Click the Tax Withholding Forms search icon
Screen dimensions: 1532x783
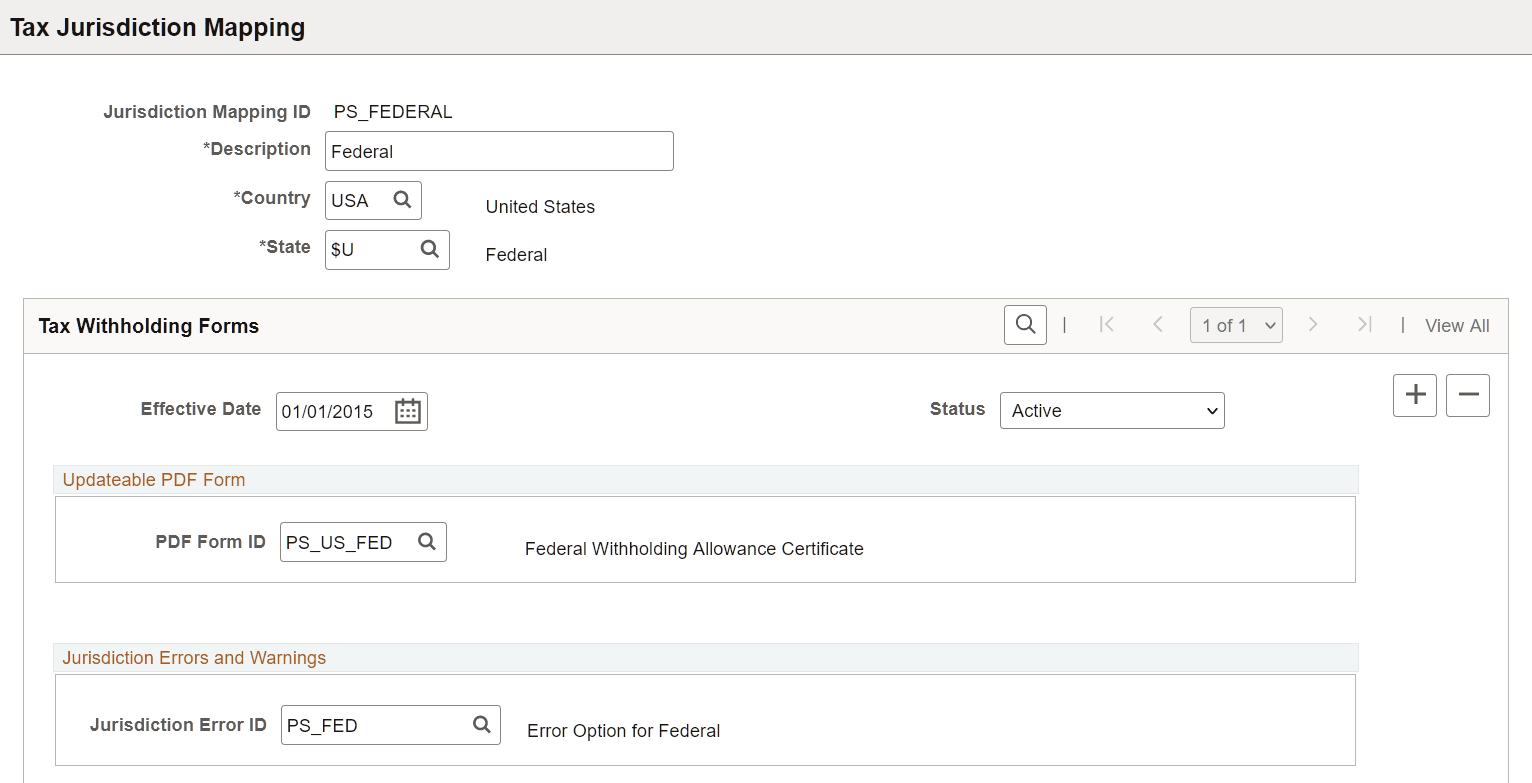point(1025,325)
